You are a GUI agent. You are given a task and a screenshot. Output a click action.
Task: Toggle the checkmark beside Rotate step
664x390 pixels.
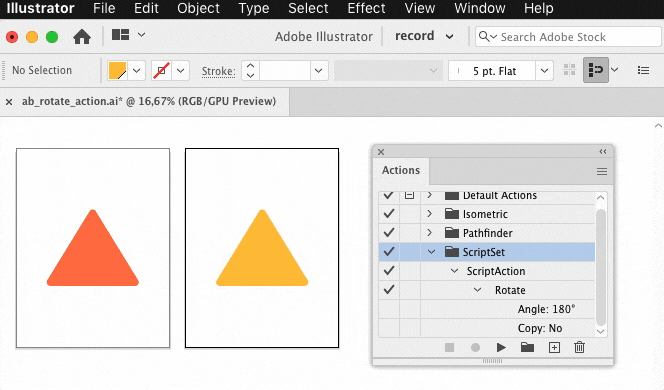(x=389, y=290)
